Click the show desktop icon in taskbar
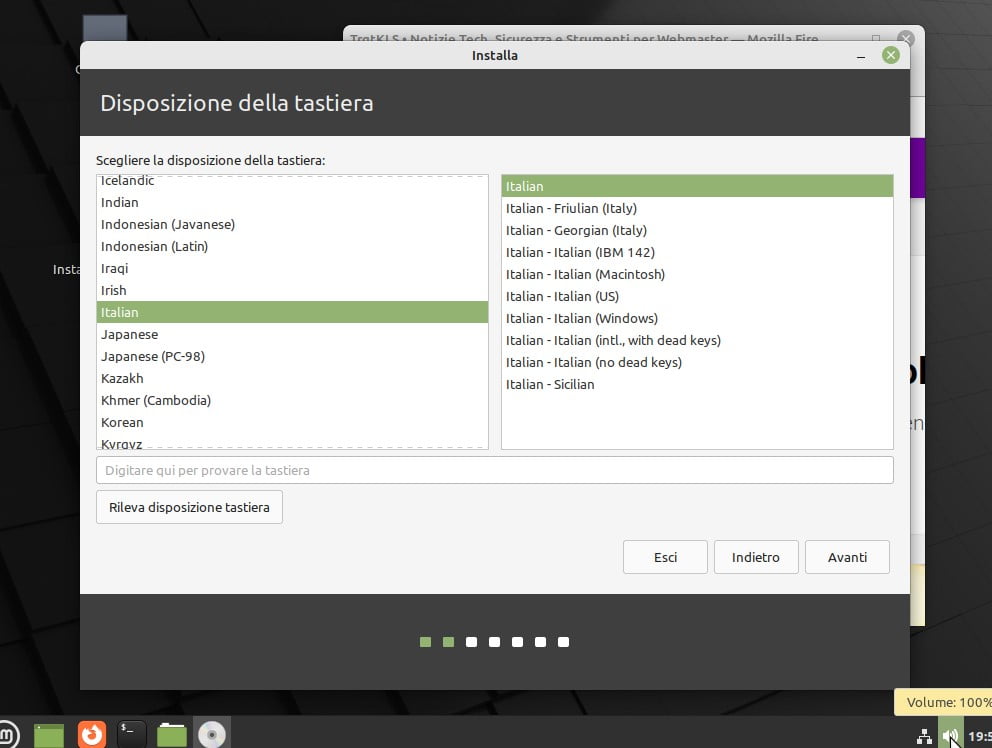Screen dimensions: 992x748 click(49, 735)
